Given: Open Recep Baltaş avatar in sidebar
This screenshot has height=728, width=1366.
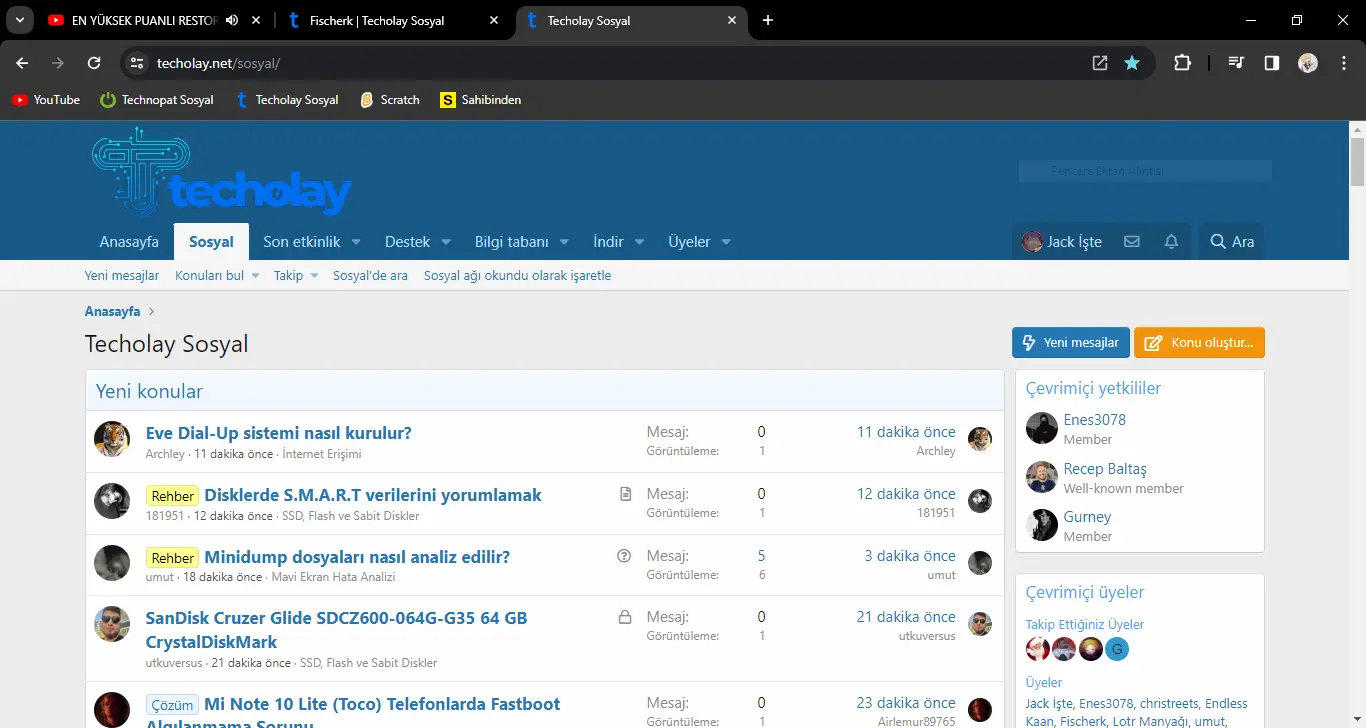Looking at the screenshot, I should 1042,477.
